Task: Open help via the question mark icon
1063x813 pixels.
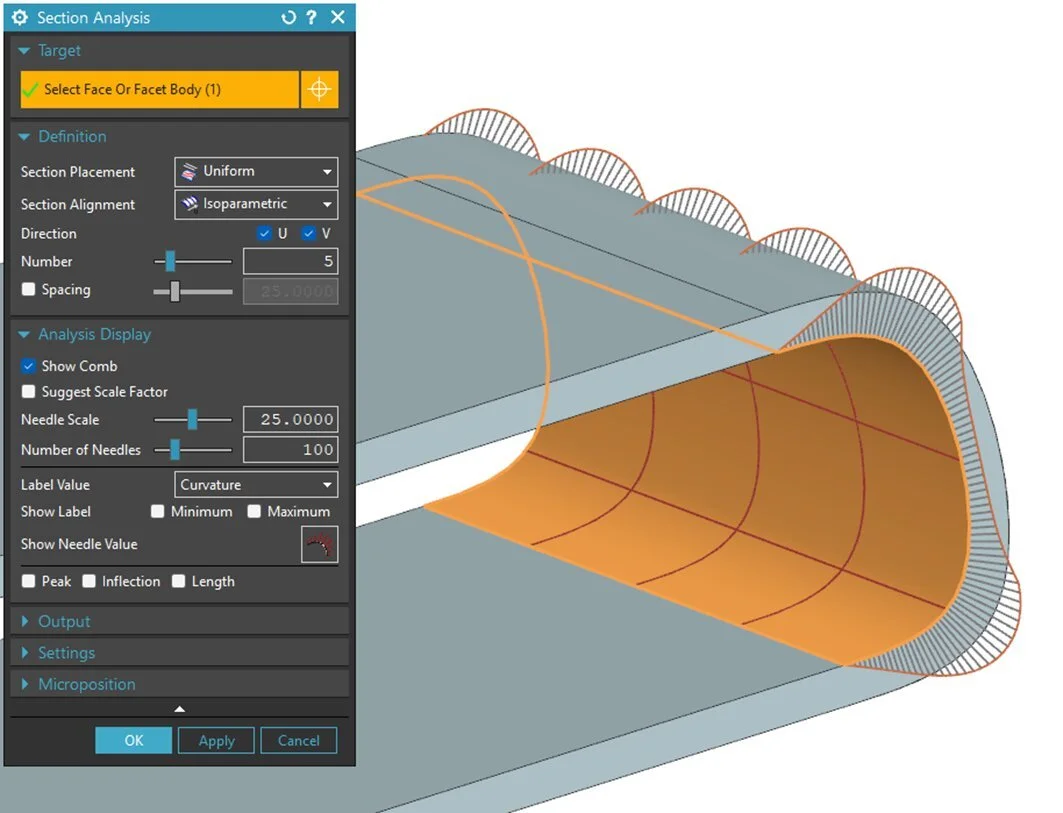Action: (311, 18)
